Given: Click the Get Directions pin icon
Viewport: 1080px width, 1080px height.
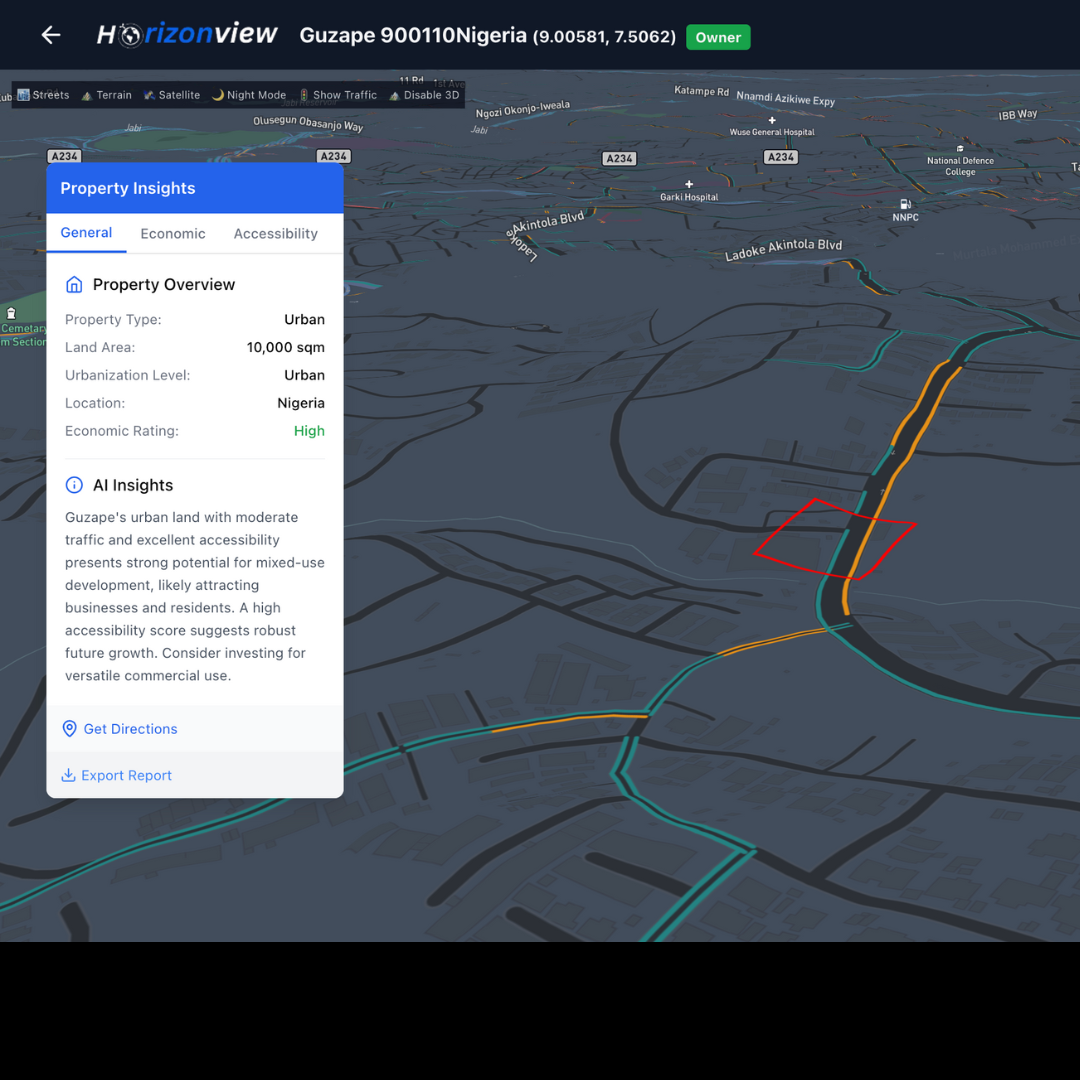Looking at the screenshot, I should pos(70,729).
